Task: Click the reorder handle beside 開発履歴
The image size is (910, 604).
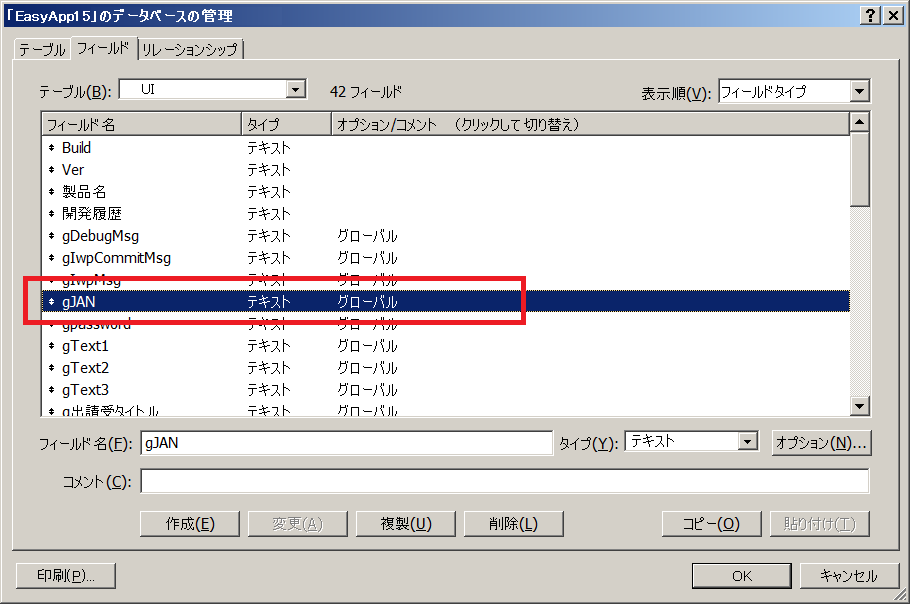Action: pyautogui.click(x=52, y=214)
